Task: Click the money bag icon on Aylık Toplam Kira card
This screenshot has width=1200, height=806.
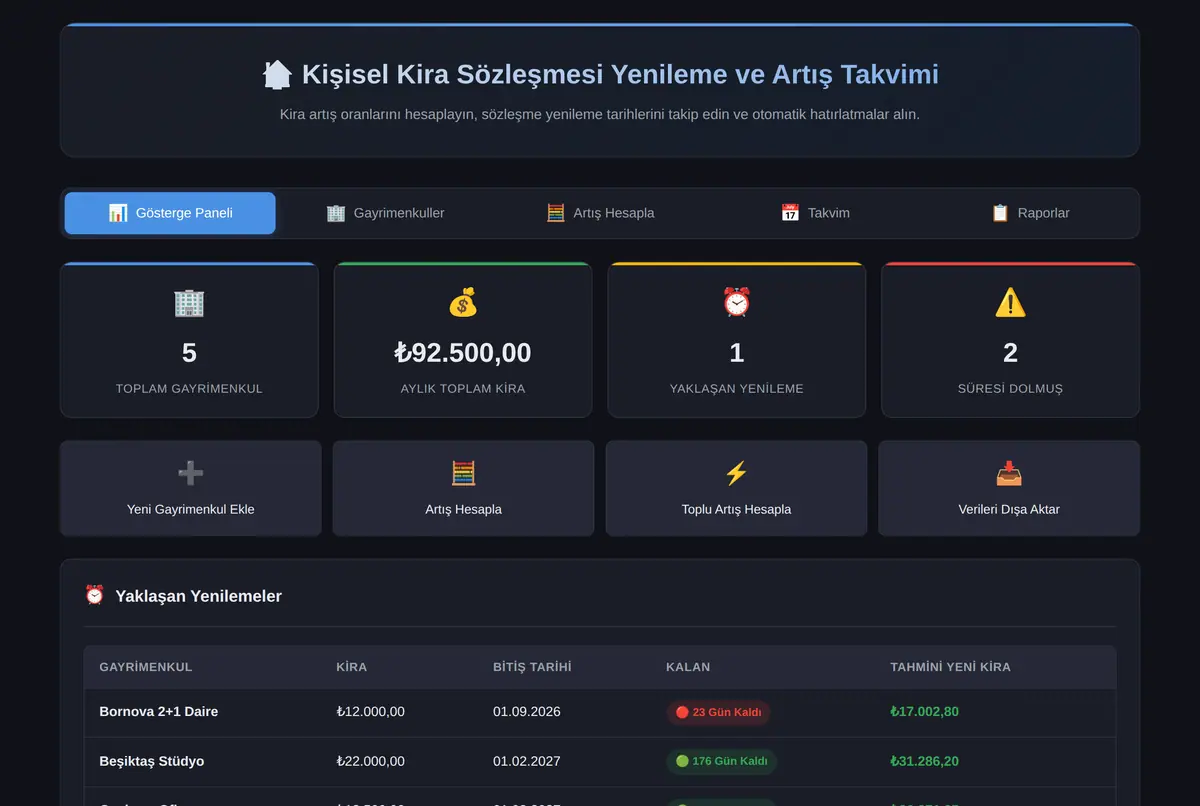Action: pyautogui.click(x=463, y=302)
